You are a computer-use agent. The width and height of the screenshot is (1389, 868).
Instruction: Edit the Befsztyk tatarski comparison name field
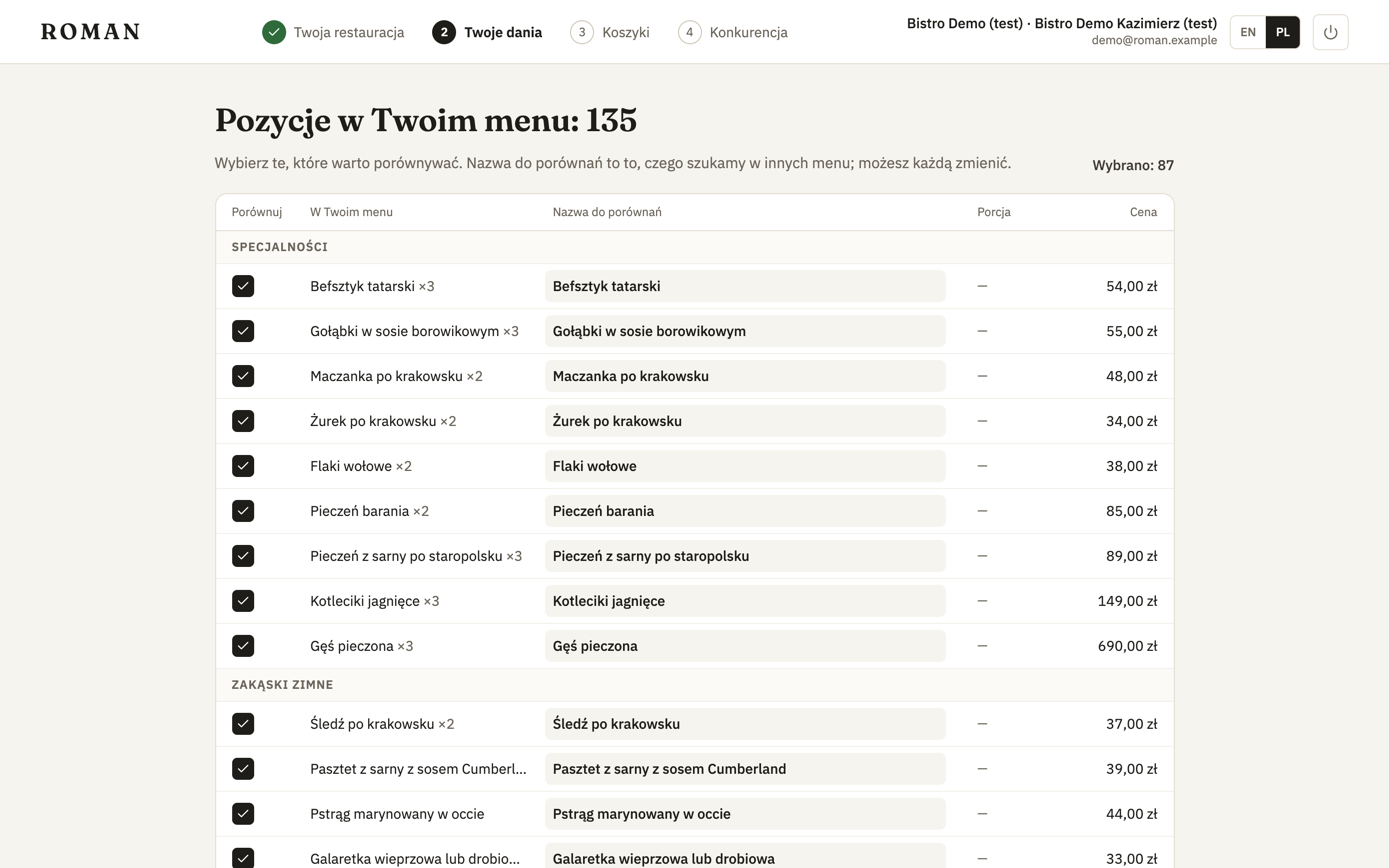coord(745,286)
